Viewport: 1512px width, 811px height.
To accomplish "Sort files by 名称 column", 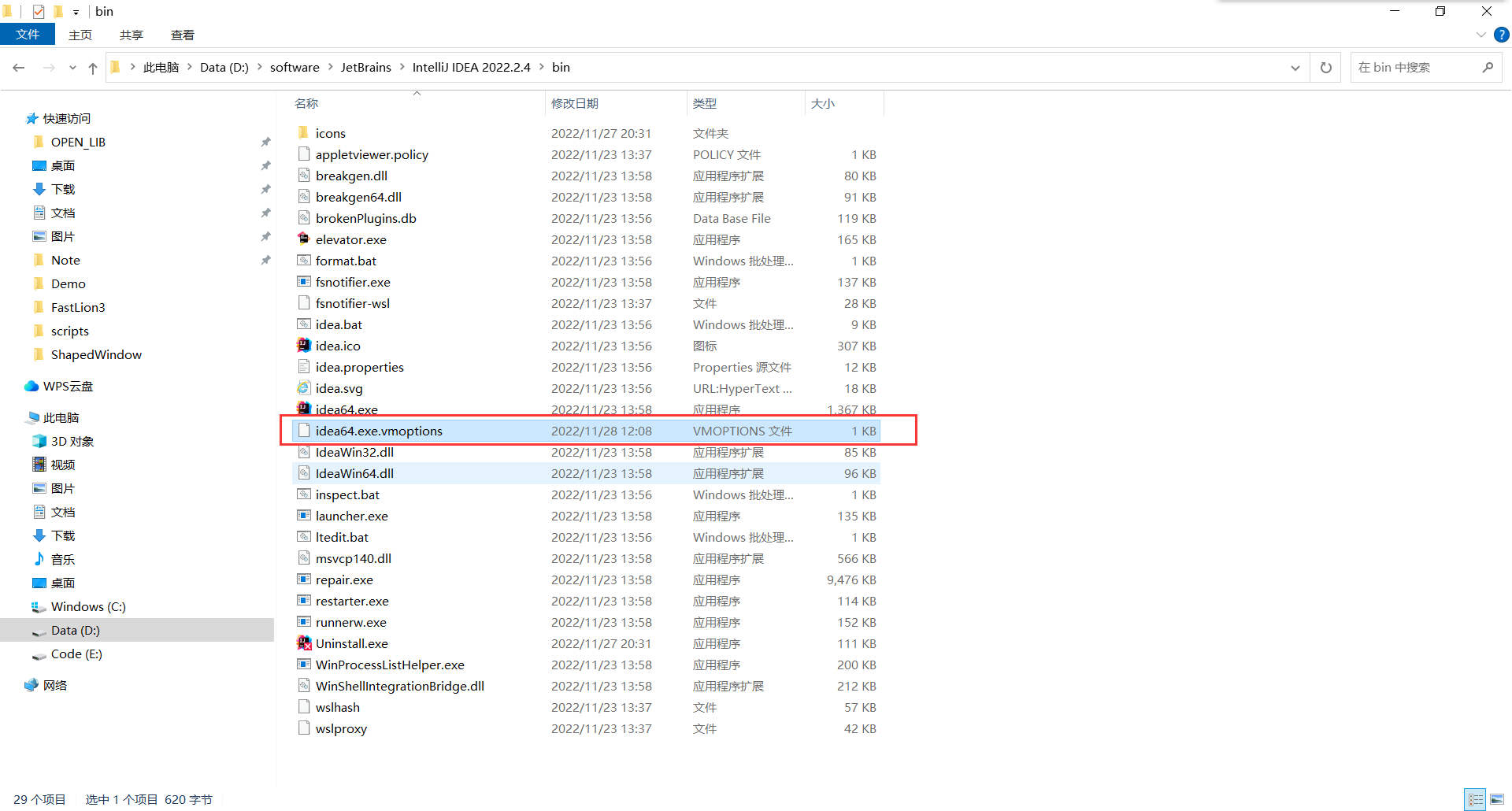I will click(306, 104).
